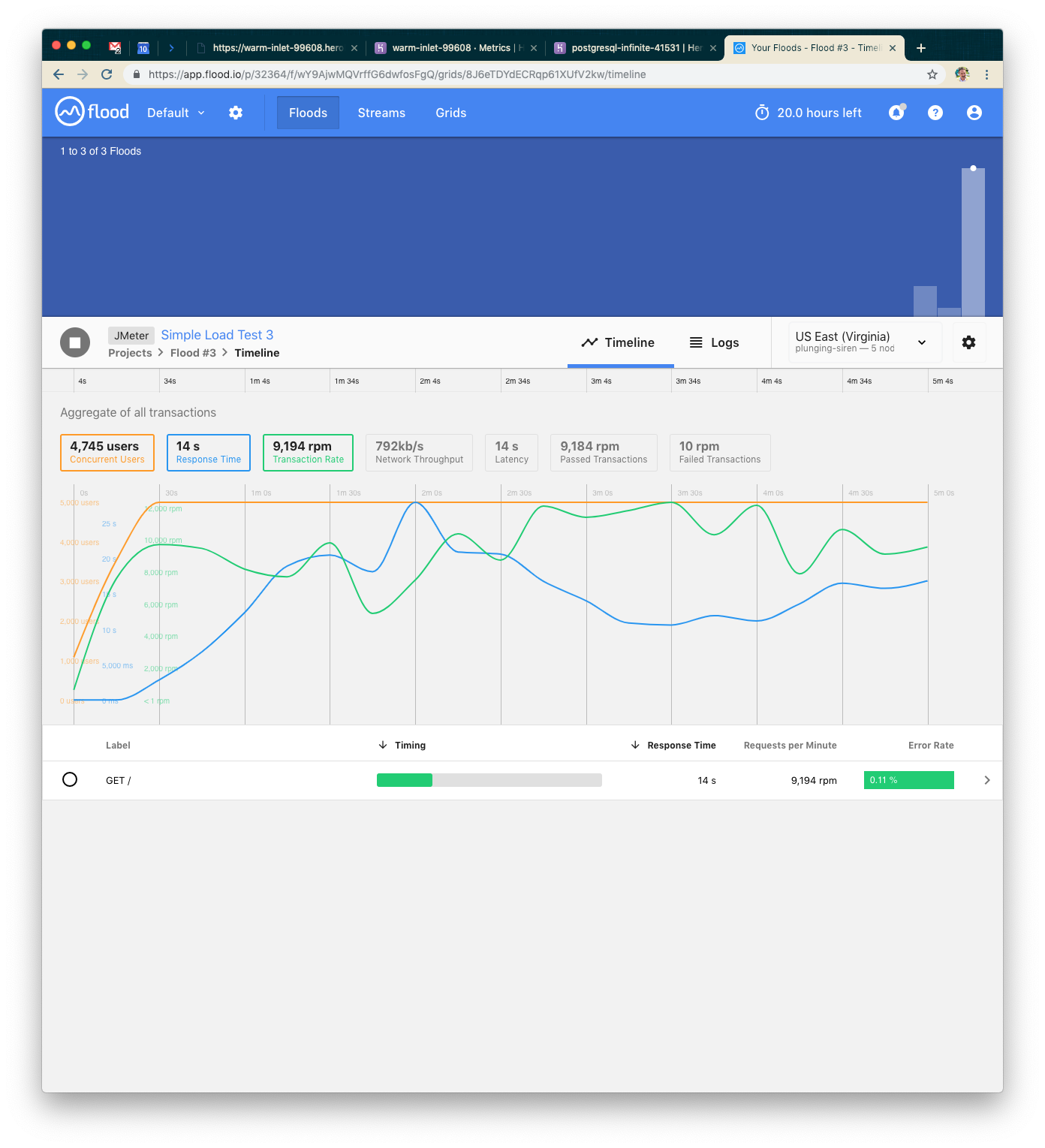
Task: Open the help question mark icon
Action: [935, 113]
